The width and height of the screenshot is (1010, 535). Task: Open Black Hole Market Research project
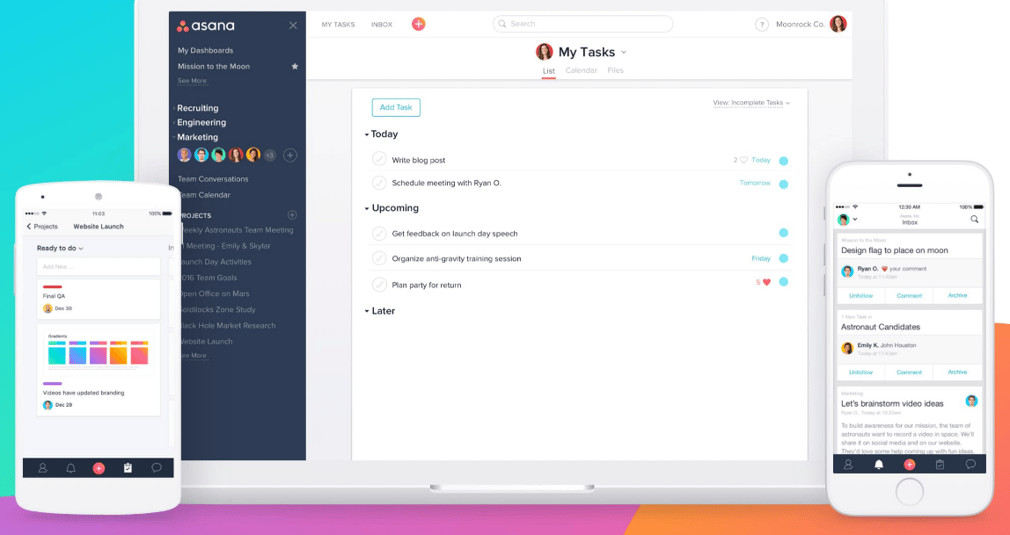point(228,326)
